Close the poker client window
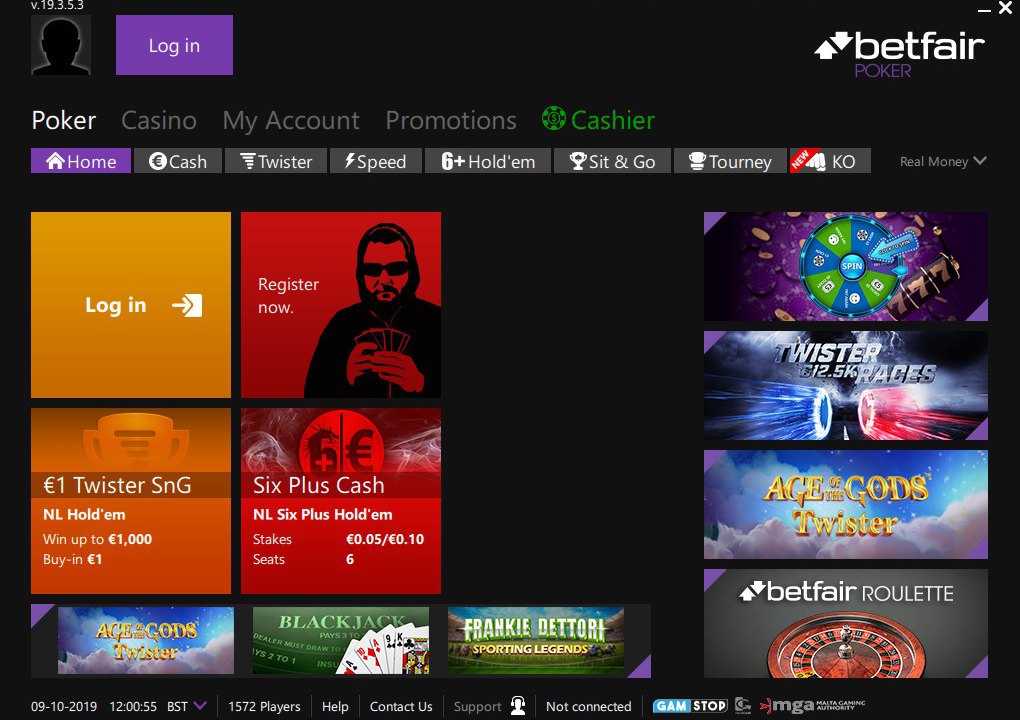The image size is (1020, 720). click(x=1005, y=8)
